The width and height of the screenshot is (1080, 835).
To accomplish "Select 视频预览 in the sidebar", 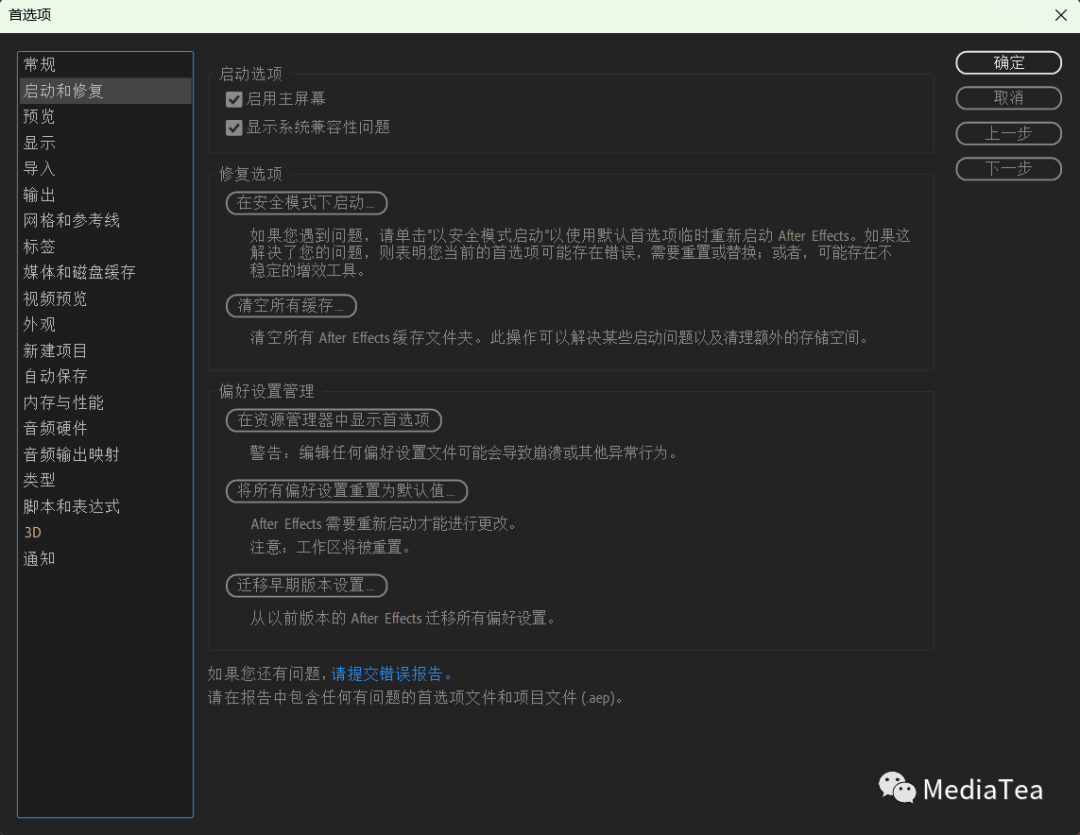I will (x=105, y=298).
